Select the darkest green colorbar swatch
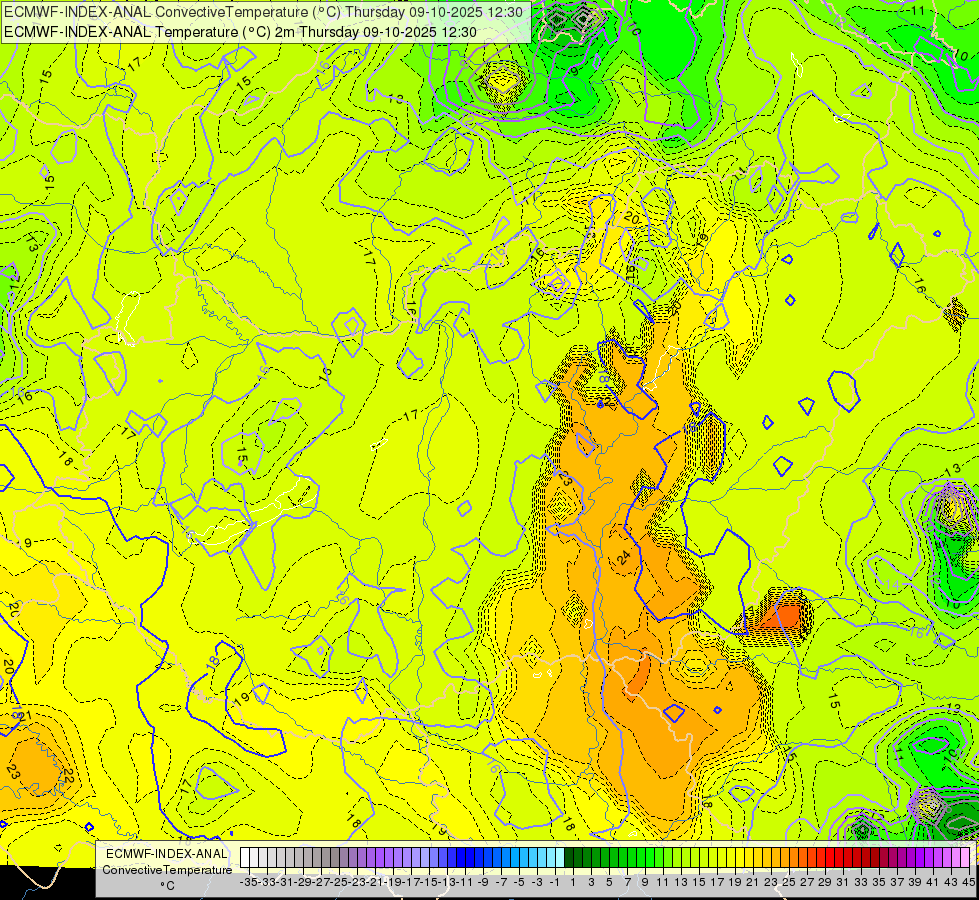 pyautogui.click(x=569, y=858)
